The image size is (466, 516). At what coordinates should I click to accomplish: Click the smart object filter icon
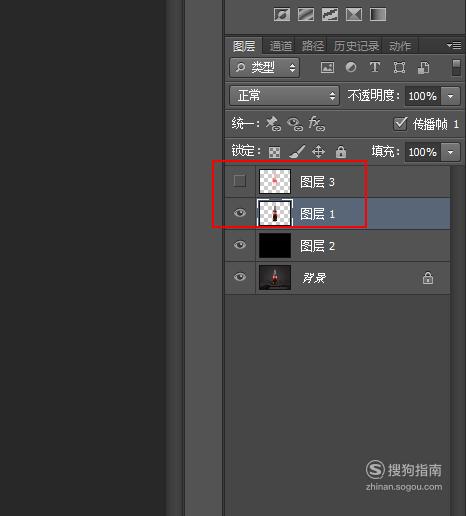[423, 68]
